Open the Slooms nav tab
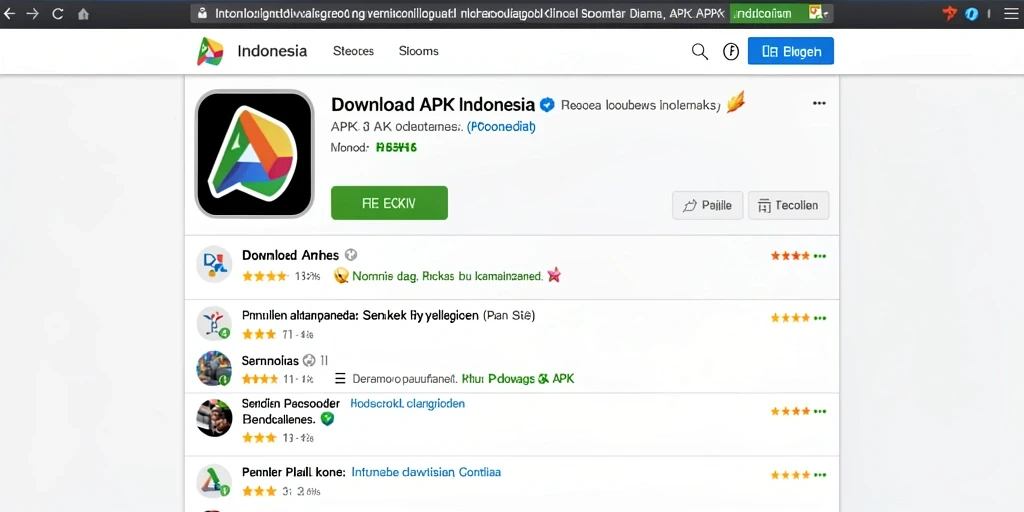Viewport: 1024px width, 512px height. 419,51
